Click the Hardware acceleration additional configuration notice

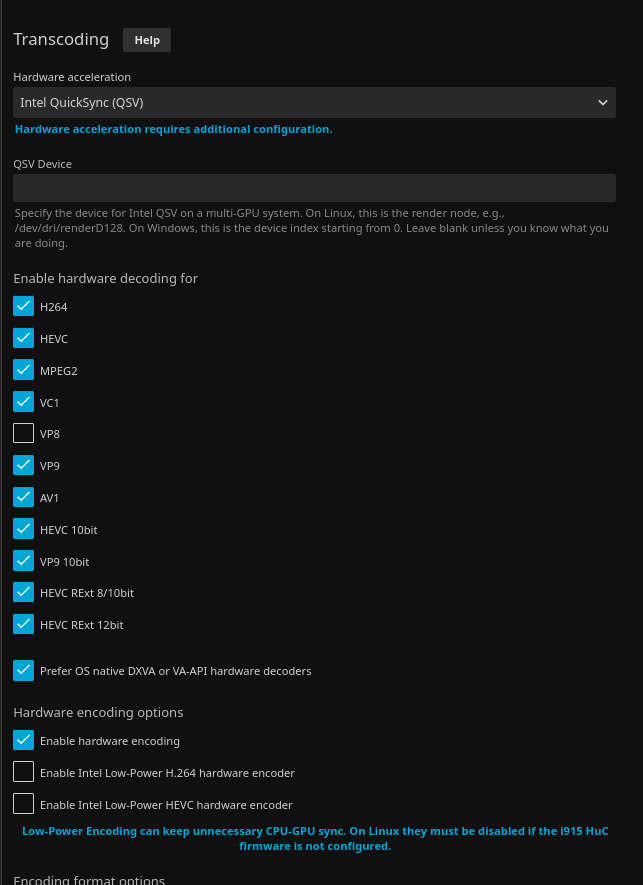173,129
